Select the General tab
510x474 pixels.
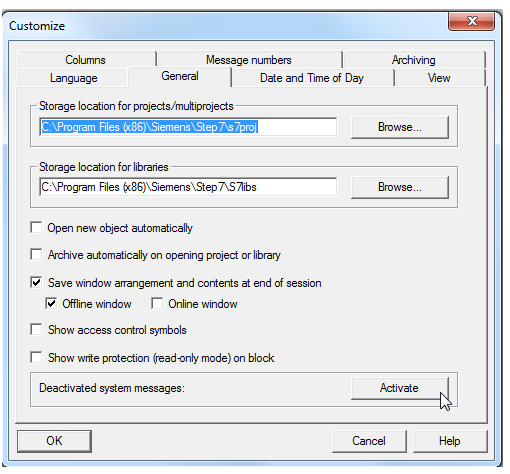[180, 76]
